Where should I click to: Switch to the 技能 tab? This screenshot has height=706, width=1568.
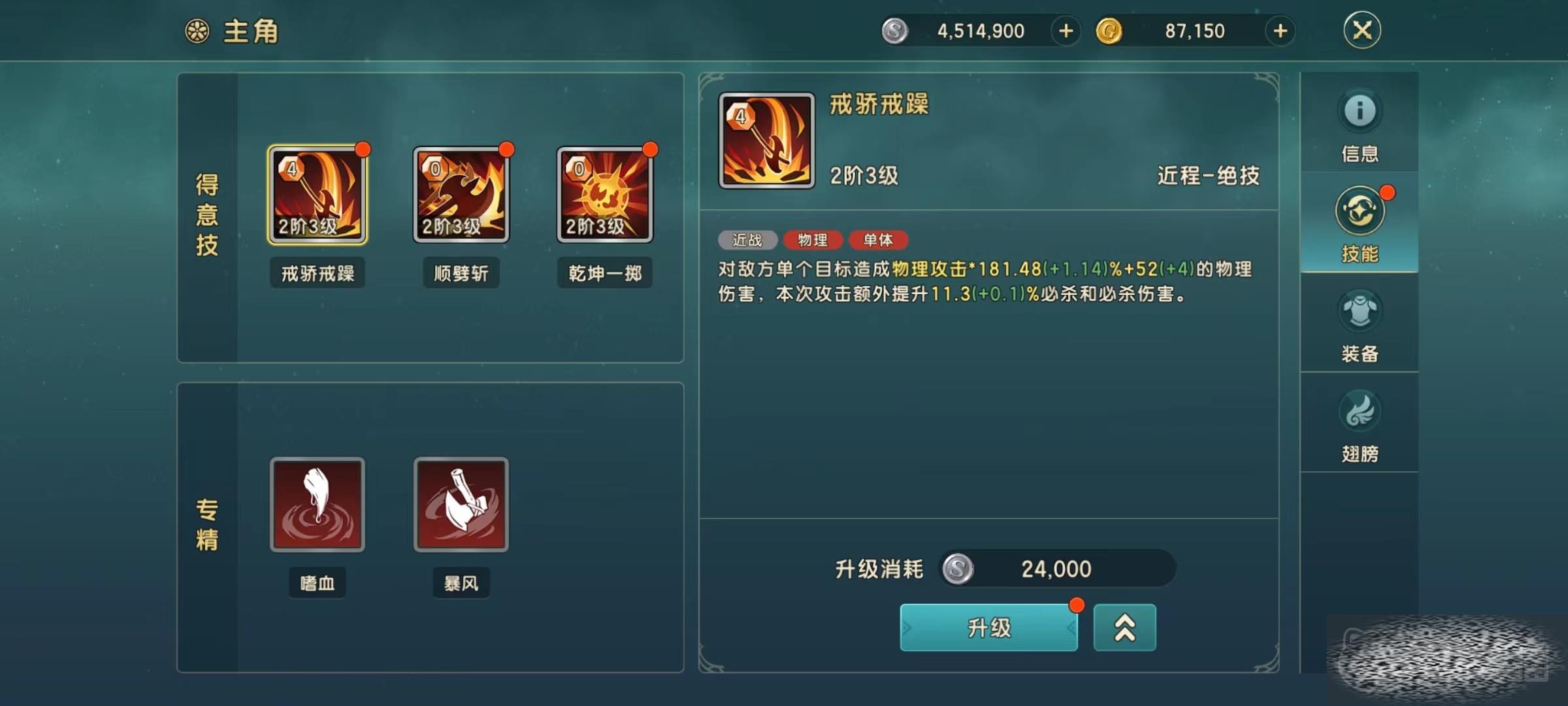click(x=1360, y=222)
